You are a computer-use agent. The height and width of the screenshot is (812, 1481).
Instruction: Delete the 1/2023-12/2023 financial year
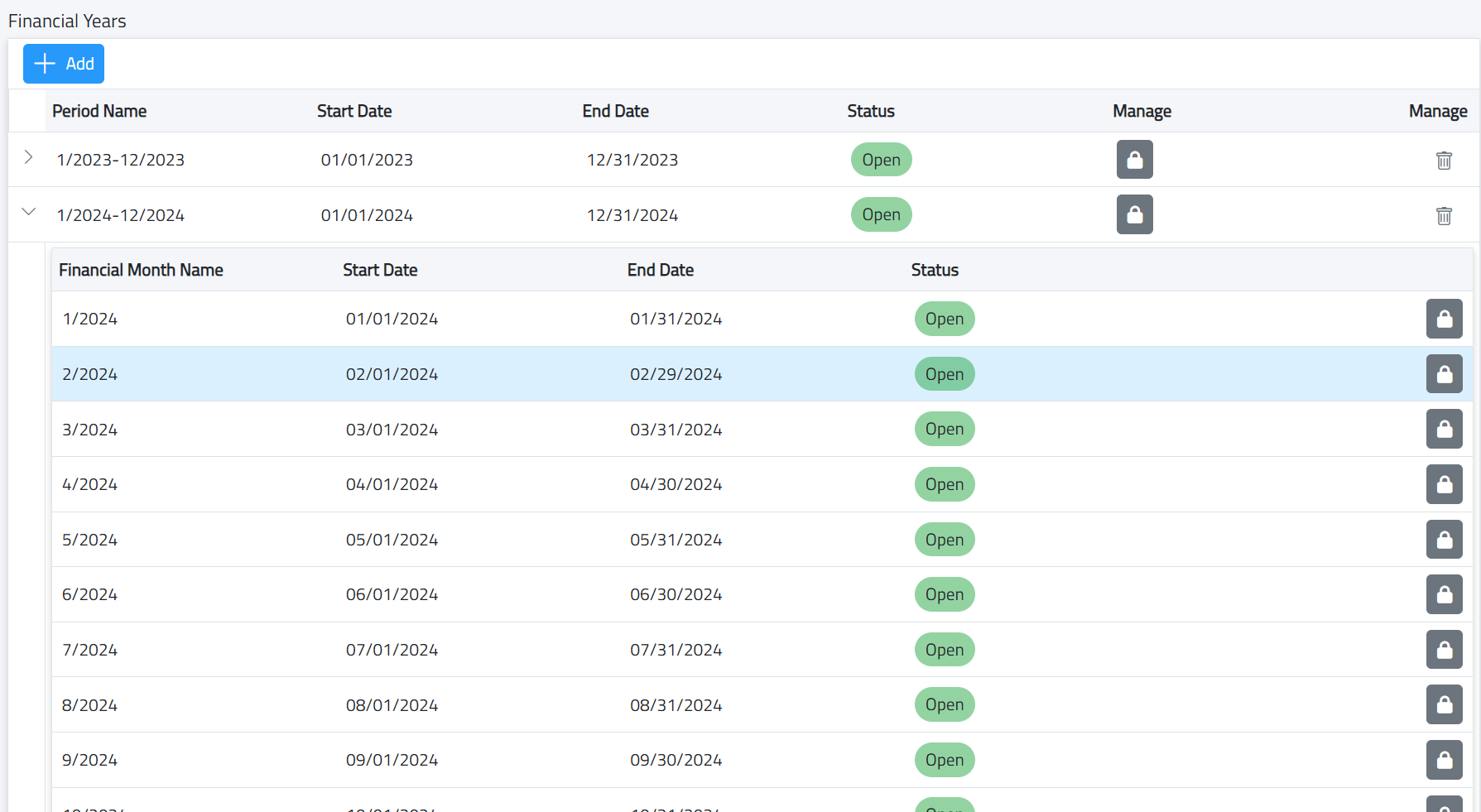(1444, 161)
